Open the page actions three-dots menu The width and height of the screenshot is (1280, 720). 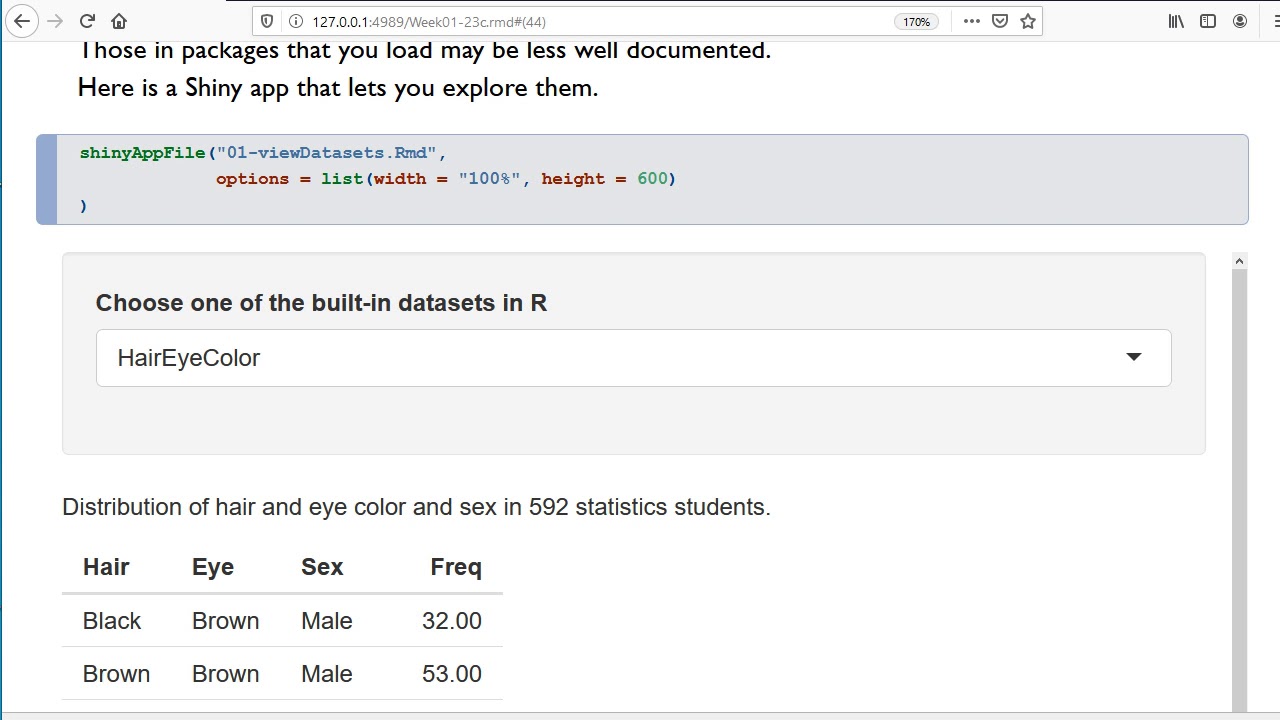[971, 21]
